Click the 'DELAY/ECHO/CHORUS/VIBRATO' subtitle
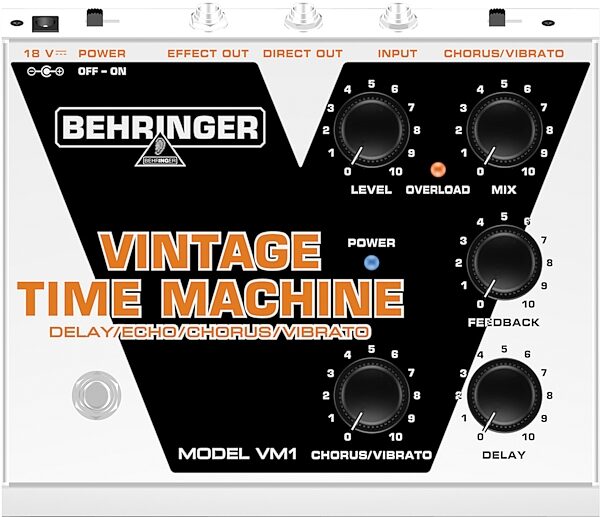Image resolution: width=600 pixels, height=517 pixels. tap(210, 332)
